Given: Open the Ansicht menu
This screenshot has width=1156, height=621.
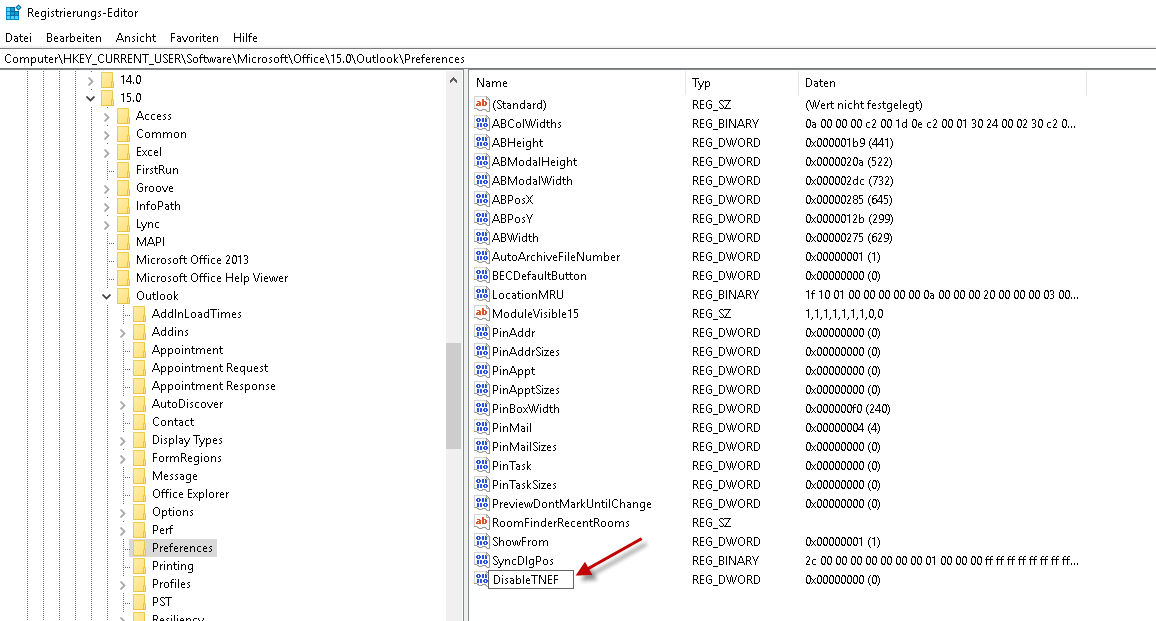Looking at the screenshot, I should click(x=136, y=38).
